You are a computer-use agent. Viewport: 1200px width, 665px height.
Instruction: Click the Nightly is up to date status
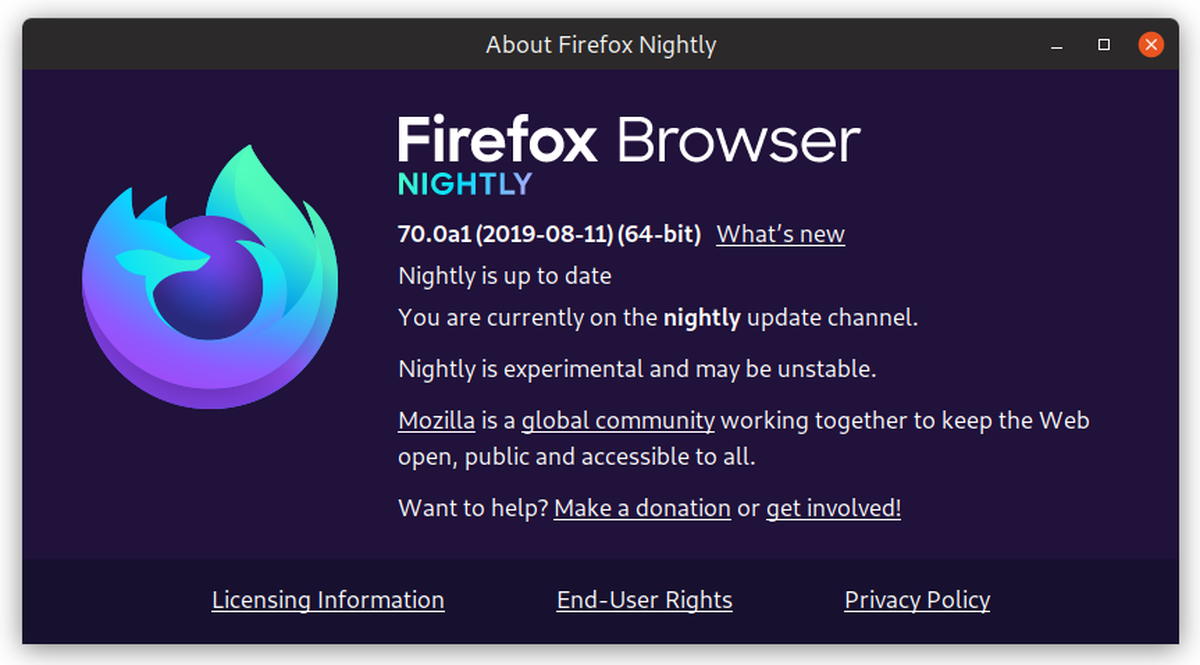point(504,275)
